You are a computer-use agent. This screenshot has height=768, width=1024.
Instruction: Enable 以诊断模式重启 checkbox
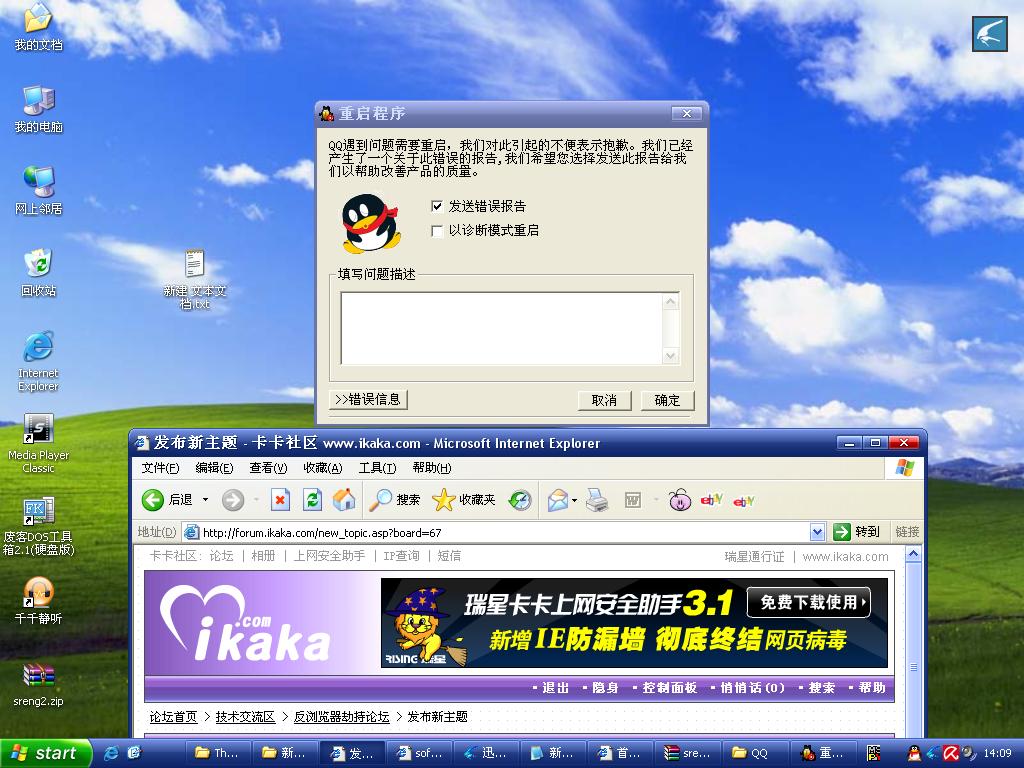click(437, 231)
